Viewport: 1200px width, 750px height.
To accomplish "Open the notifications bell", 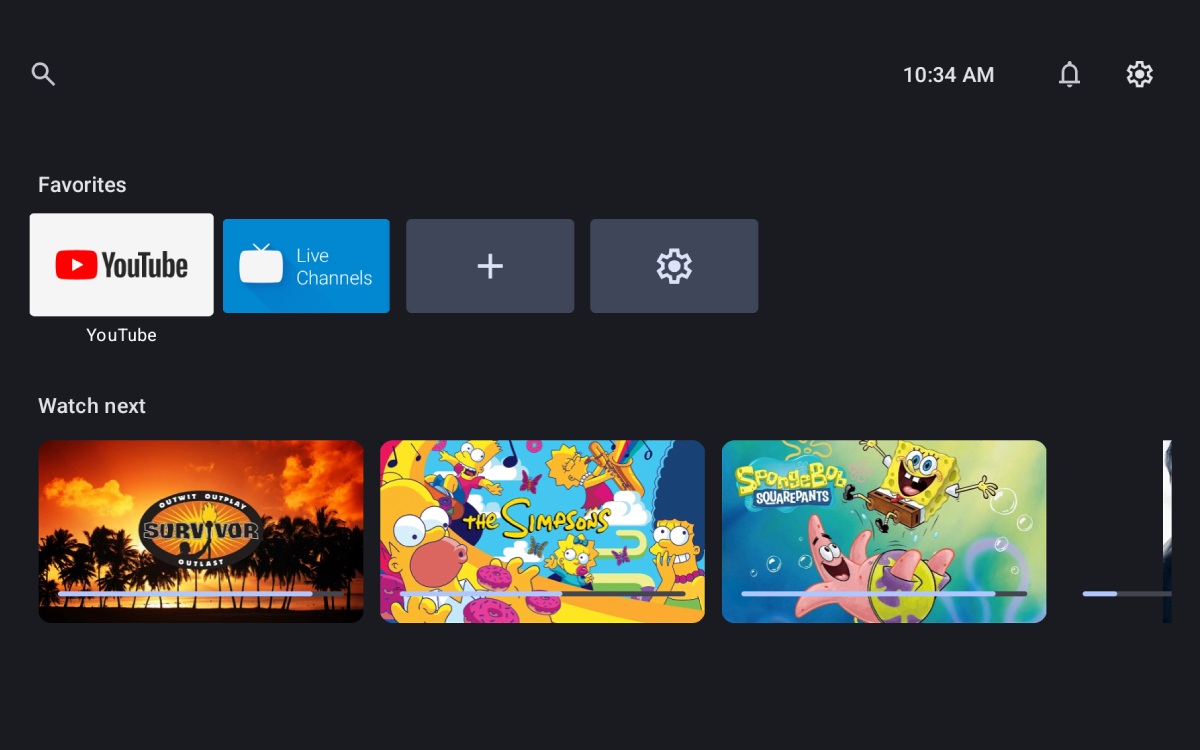I will click(x=1069, y=74).
